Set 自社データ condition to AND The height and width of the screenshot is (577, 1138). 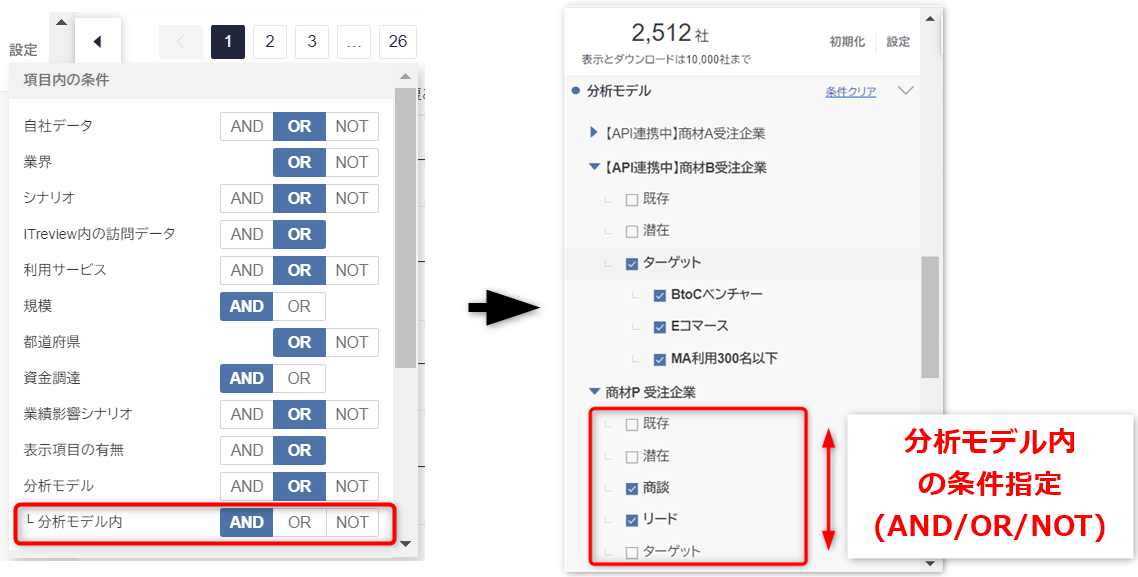pyautogui.click(x=247, y=126)
